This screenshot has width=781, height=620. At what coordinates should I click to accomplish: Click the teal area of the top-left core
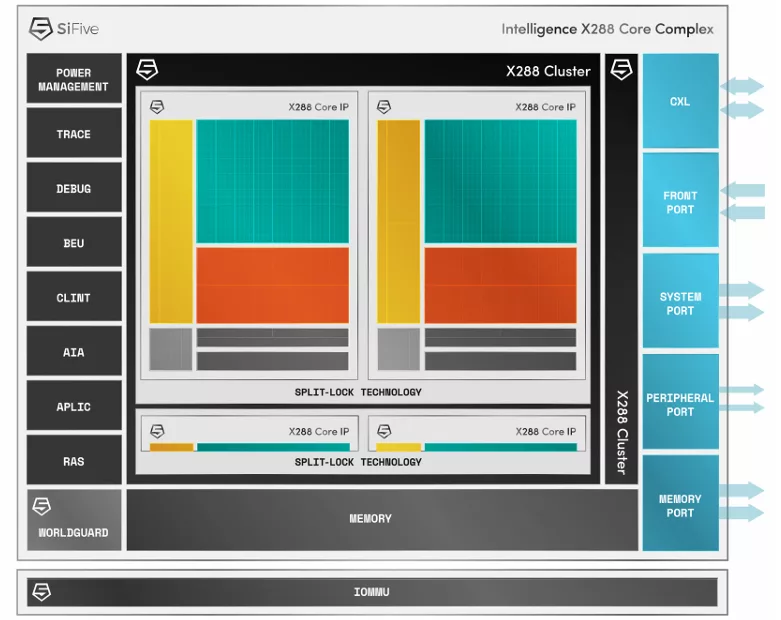272,181
